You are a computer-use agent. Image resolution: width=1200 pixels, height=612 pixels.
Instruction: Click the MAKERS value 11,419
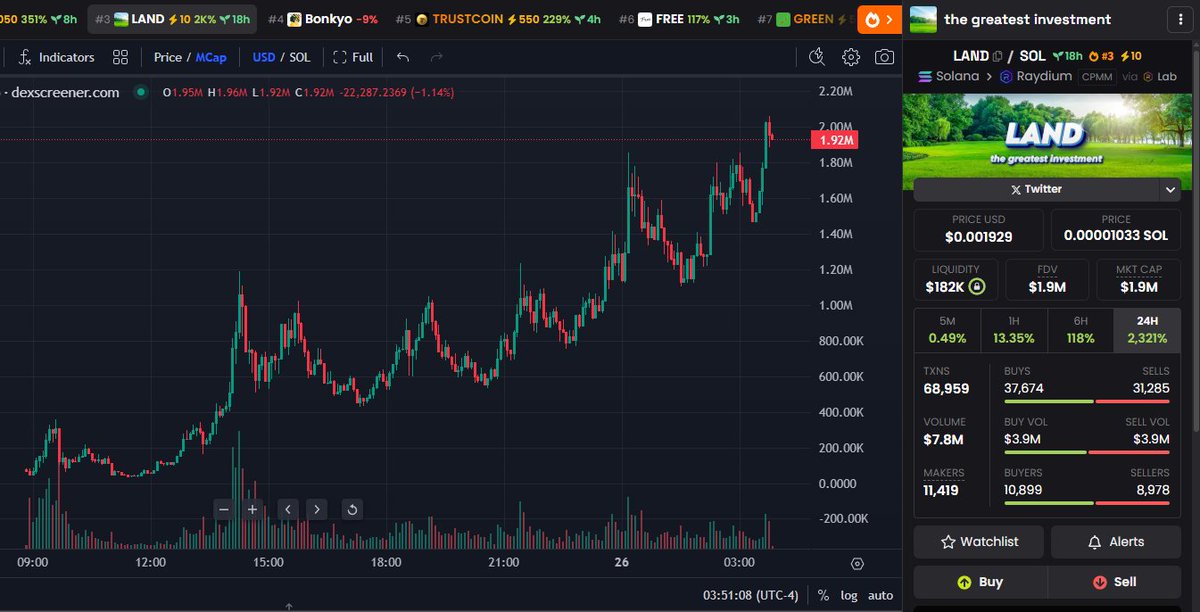(x=943, y=490)
